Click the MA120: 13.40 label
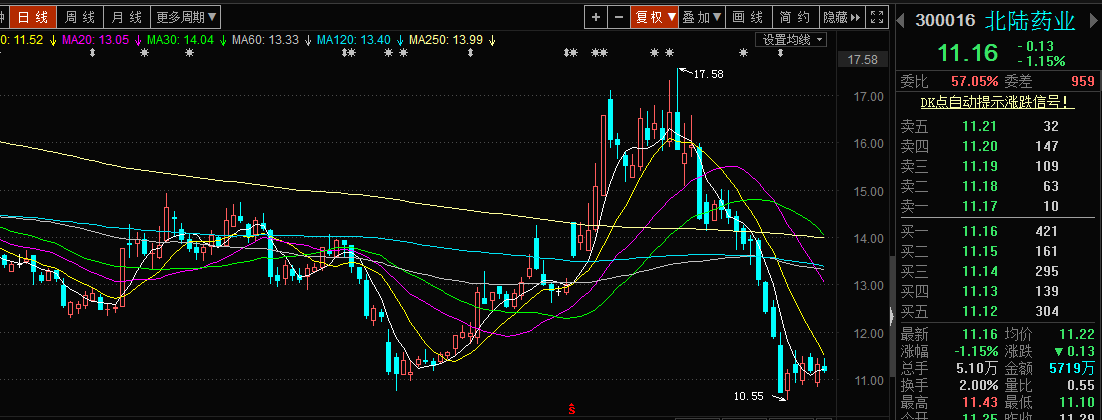This screenshot has height=420, width=1102. coord(354,40)
